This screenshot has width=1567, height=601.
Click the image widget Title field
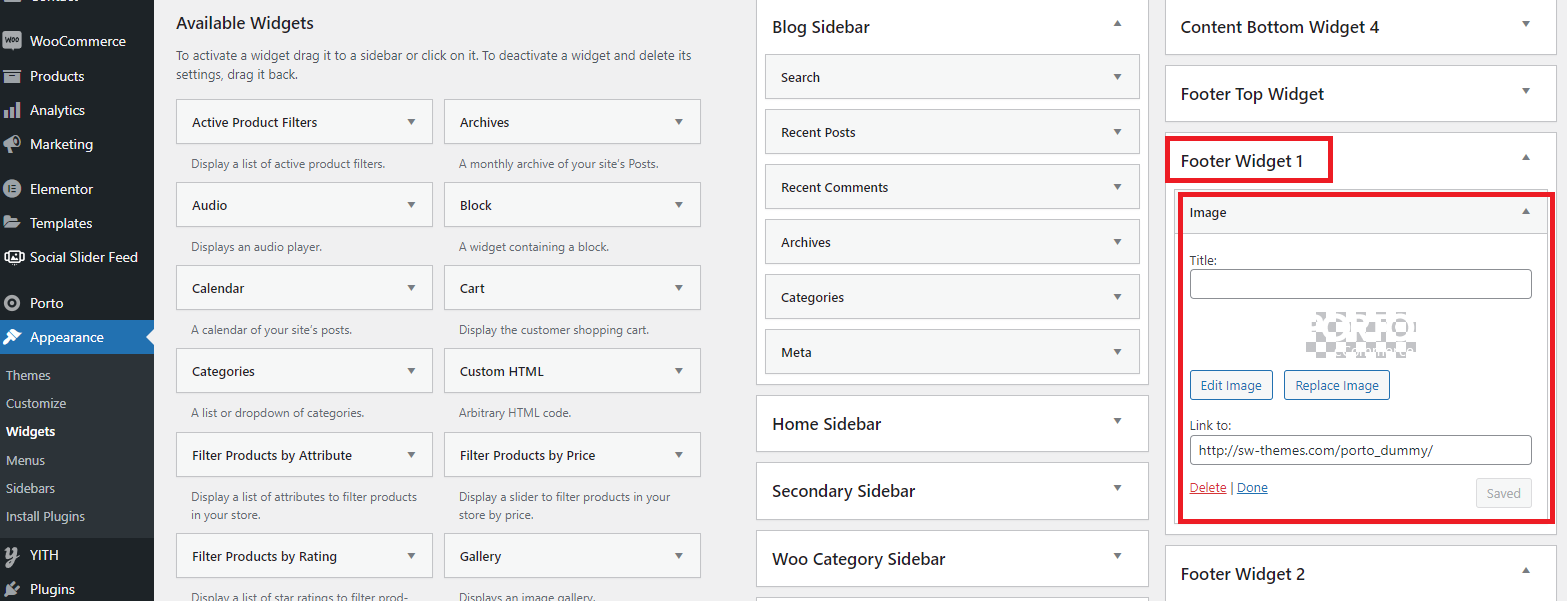[1360, 284]
